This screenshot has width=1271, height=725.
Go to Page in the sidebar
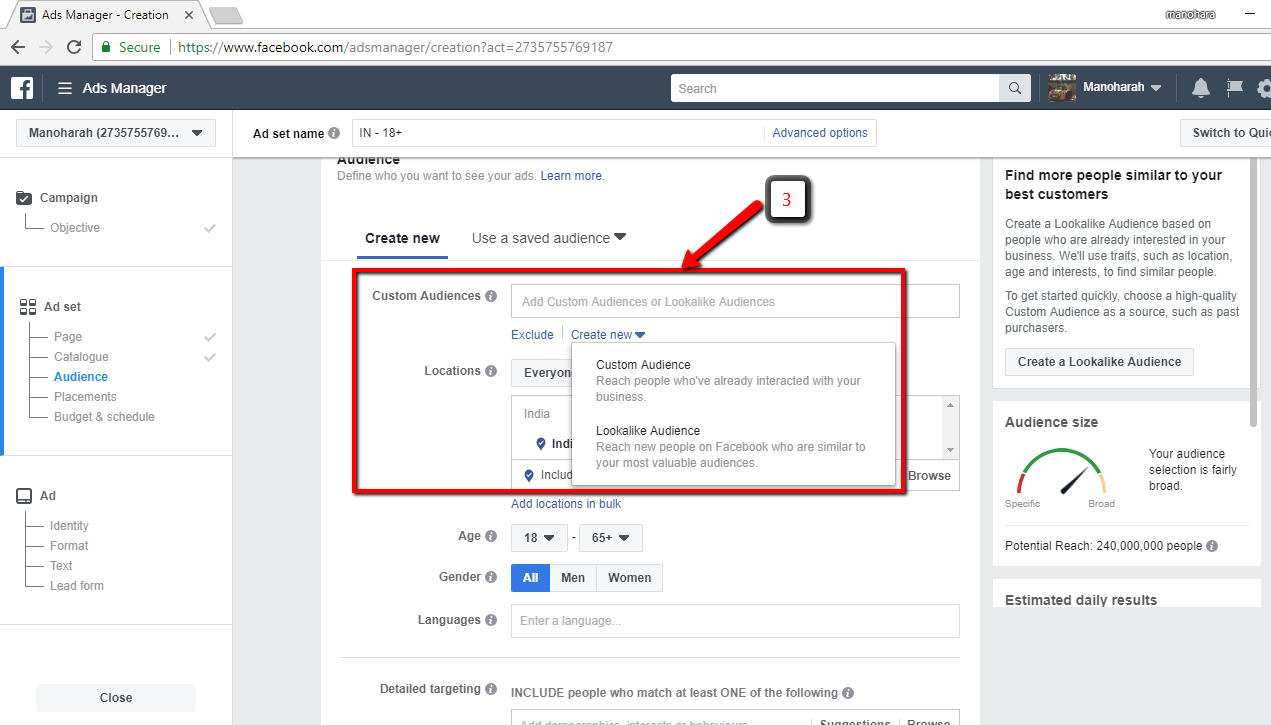(68, 337)
